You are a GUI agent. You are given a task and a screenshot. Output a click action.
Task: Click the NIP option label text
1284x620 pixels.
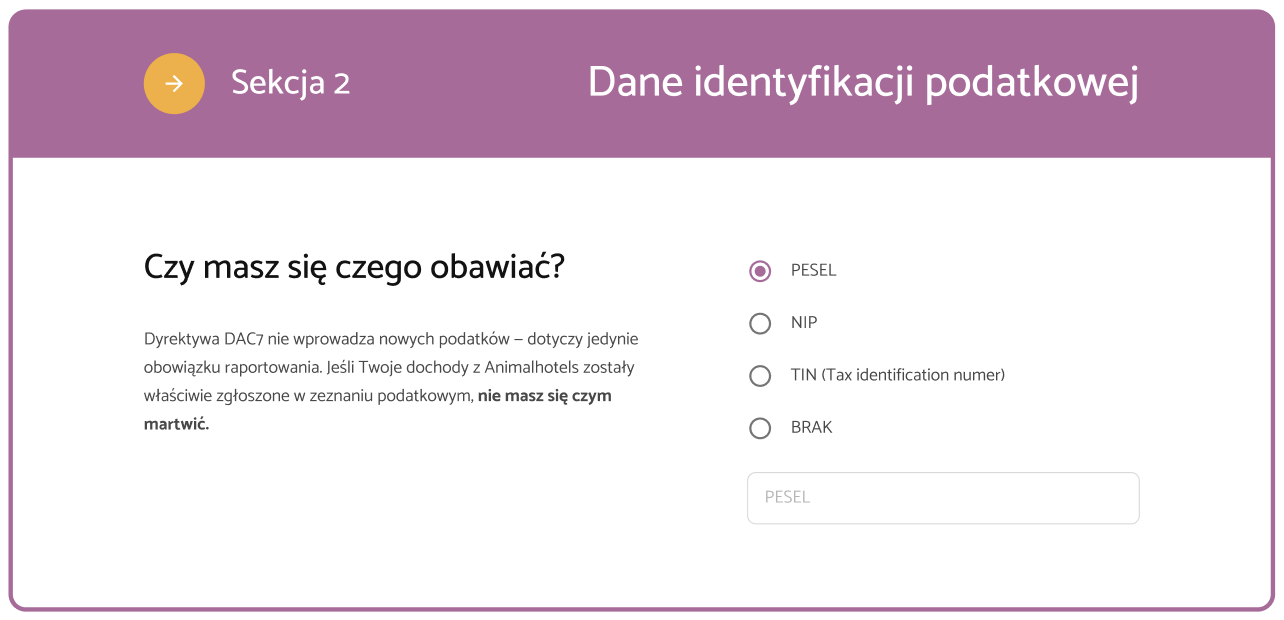point(804,323)
